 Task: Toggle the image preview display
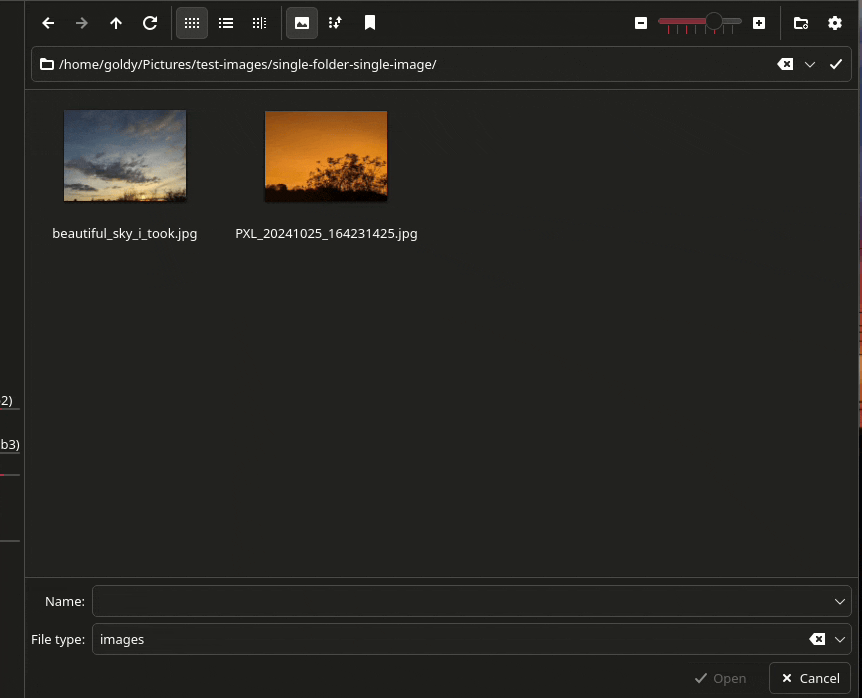coord(301,23)
